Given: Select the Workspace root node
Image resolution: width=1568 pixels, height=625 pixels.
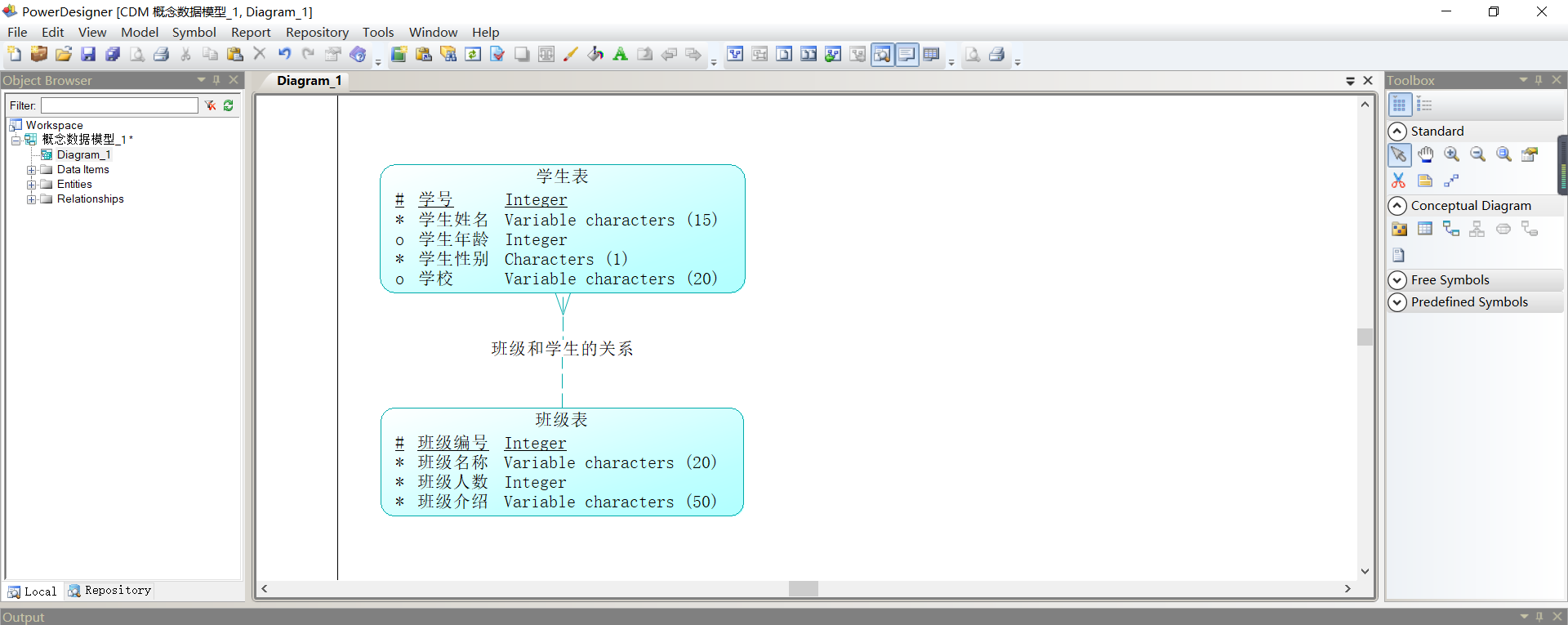Looking at the screenshot, I should click(x=54, y=126).
